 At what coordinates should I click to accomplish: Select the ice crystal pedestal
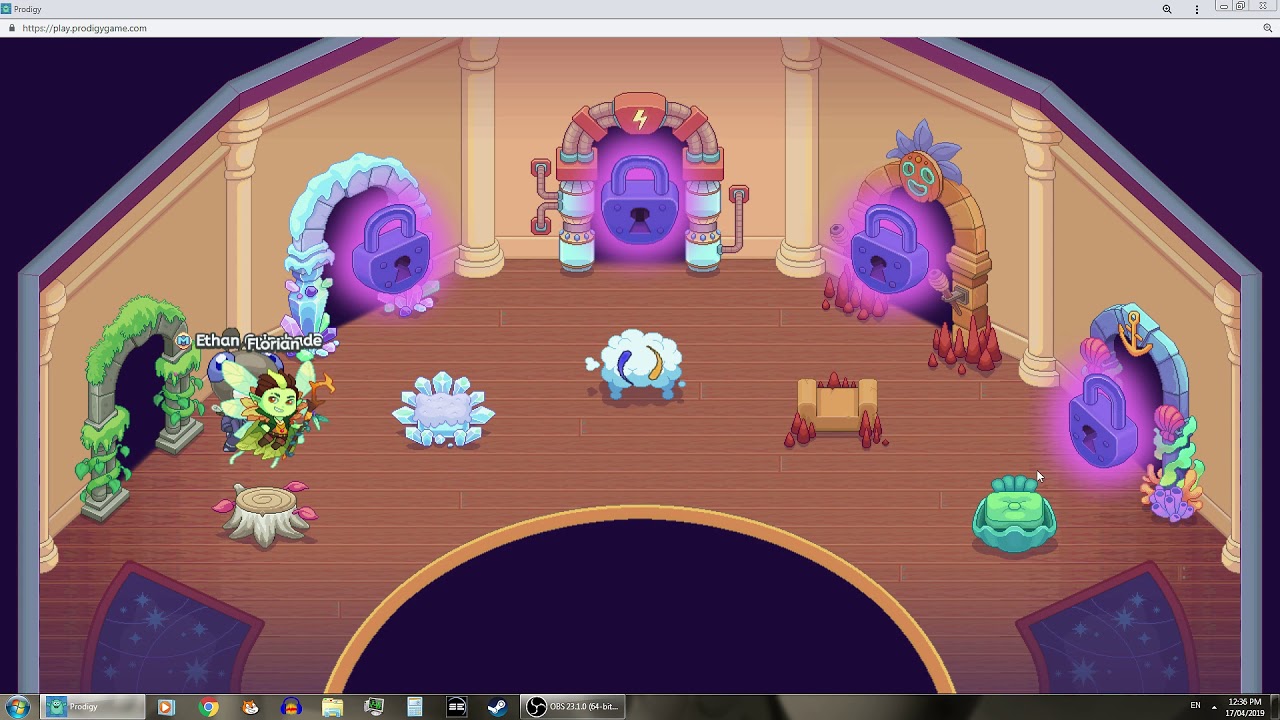pyautogui.click(x=444, y=410)
